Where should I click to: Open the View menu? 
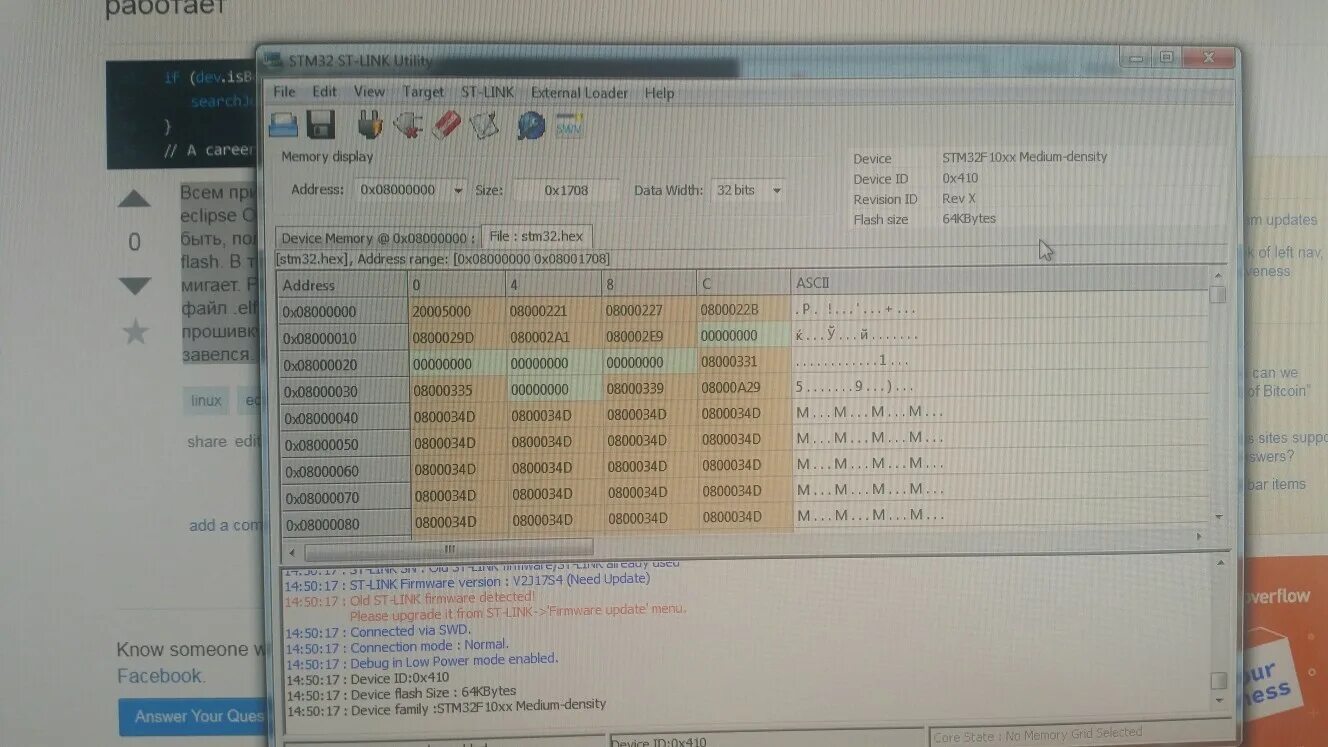369,92
